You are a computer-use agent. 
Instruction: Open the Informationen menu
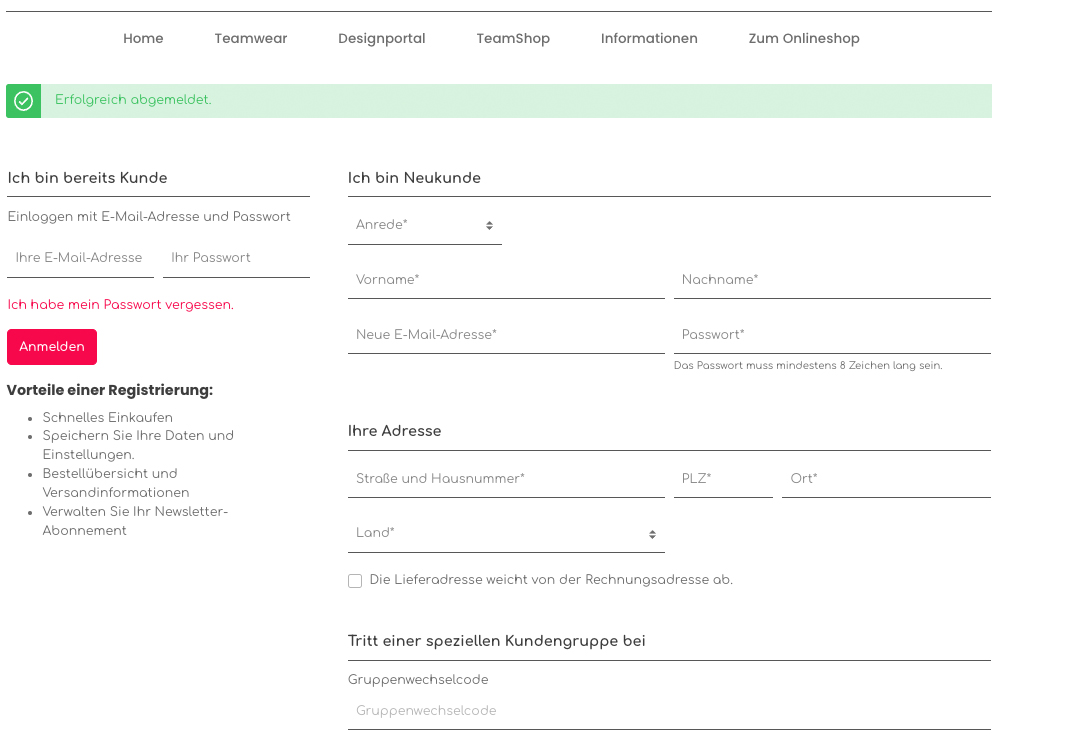(x=649, y=39)
